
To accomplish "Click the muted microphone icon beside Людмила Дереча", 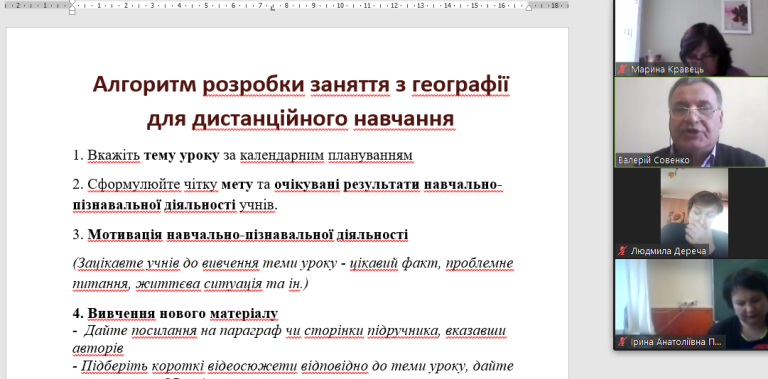I will tap(623, 251).
